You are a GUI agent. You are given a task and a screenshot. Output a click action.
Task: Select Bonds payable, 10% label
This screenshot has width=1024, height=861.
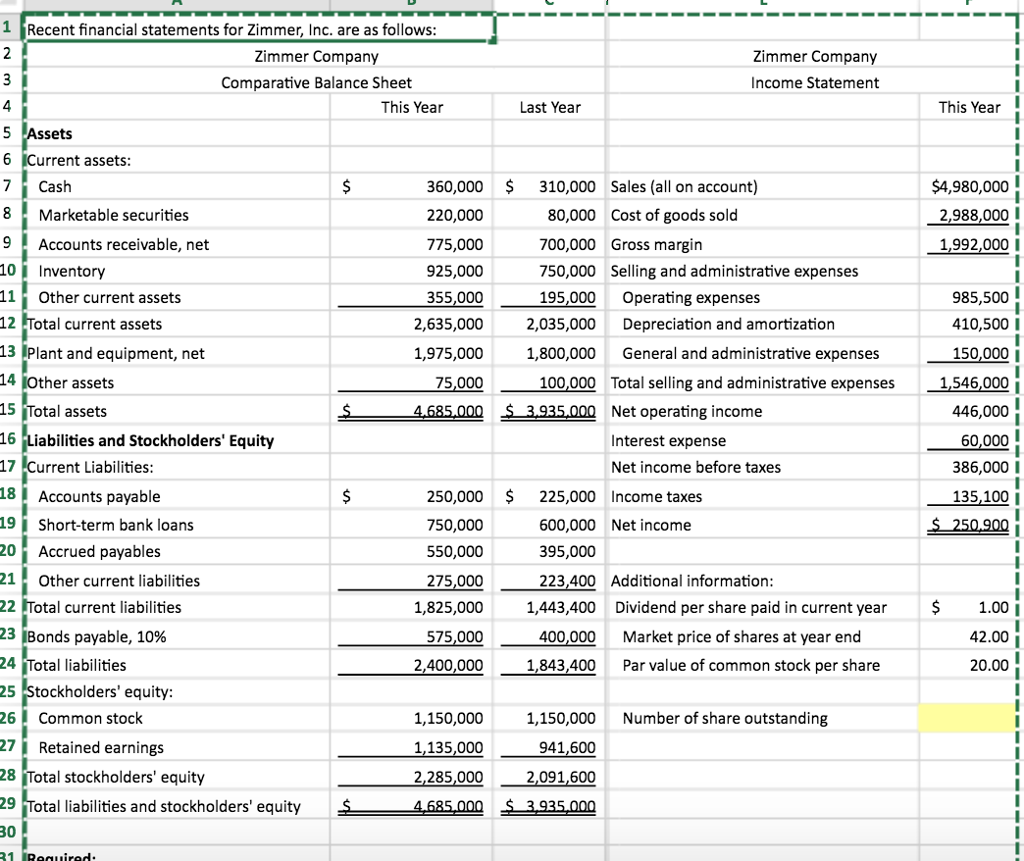[96, 636]
